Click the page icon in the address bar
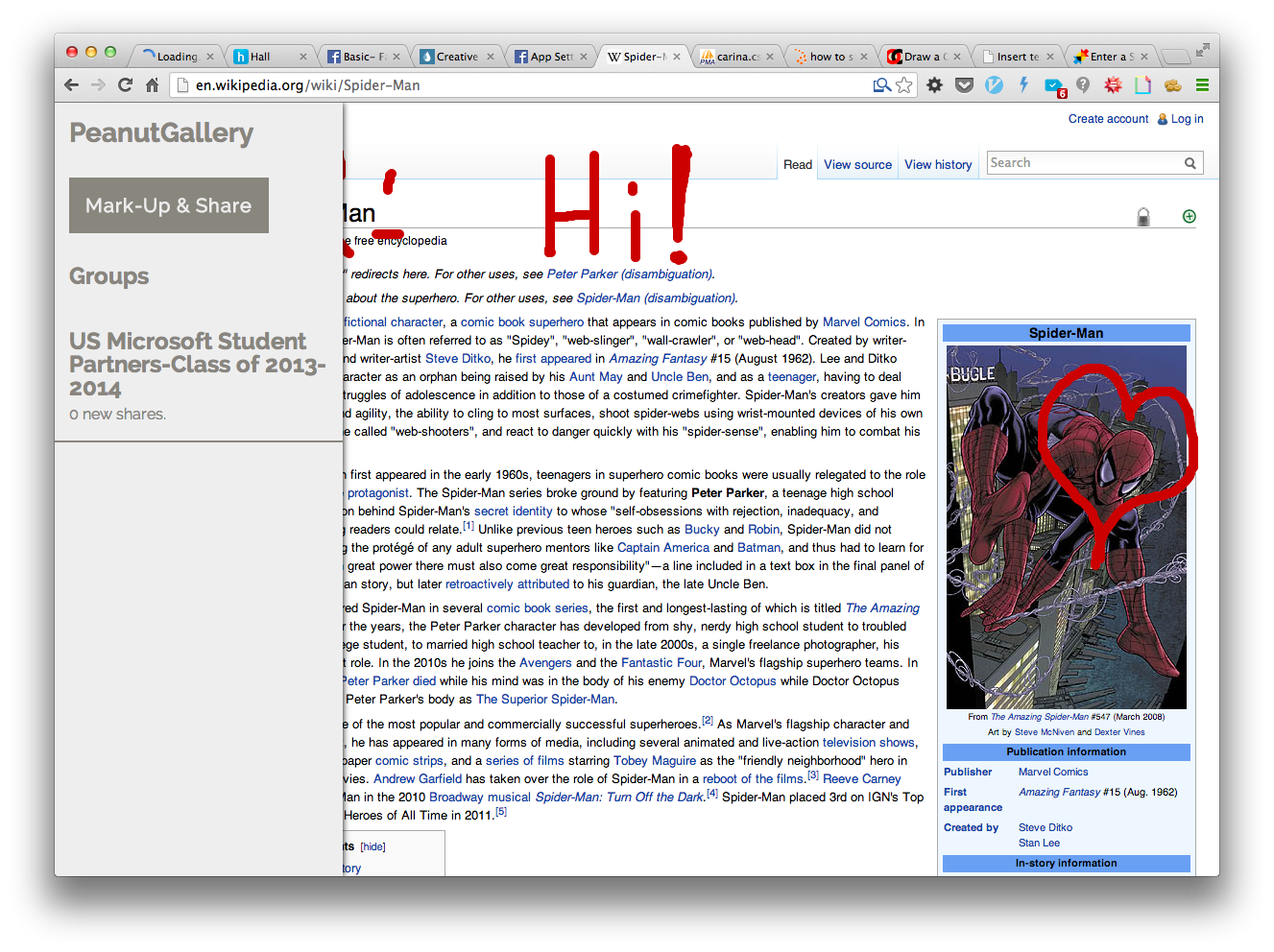 tap(182, 85)
